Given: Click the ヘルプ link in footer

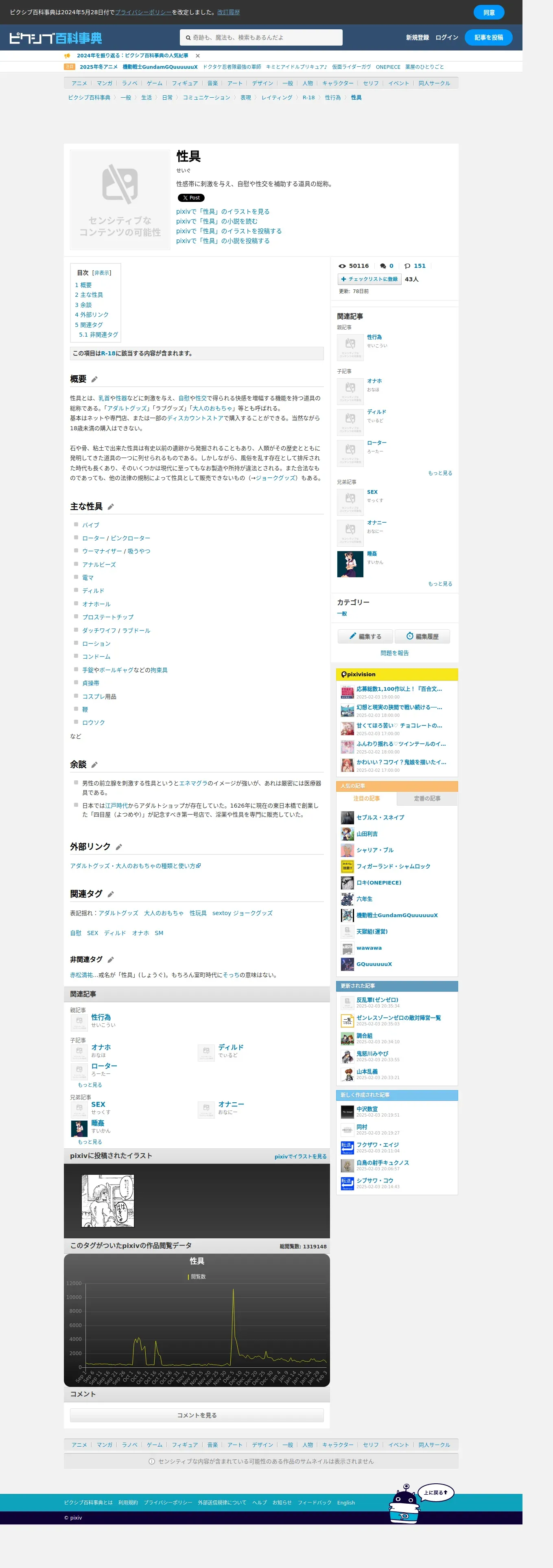Looking at the screenshot, I should (x=260, y=1502).
